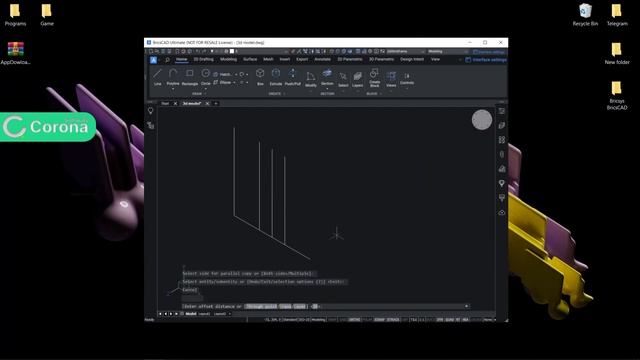Click the Create Block tool
This screenshot has width=640, height=360.
point(375,78)
